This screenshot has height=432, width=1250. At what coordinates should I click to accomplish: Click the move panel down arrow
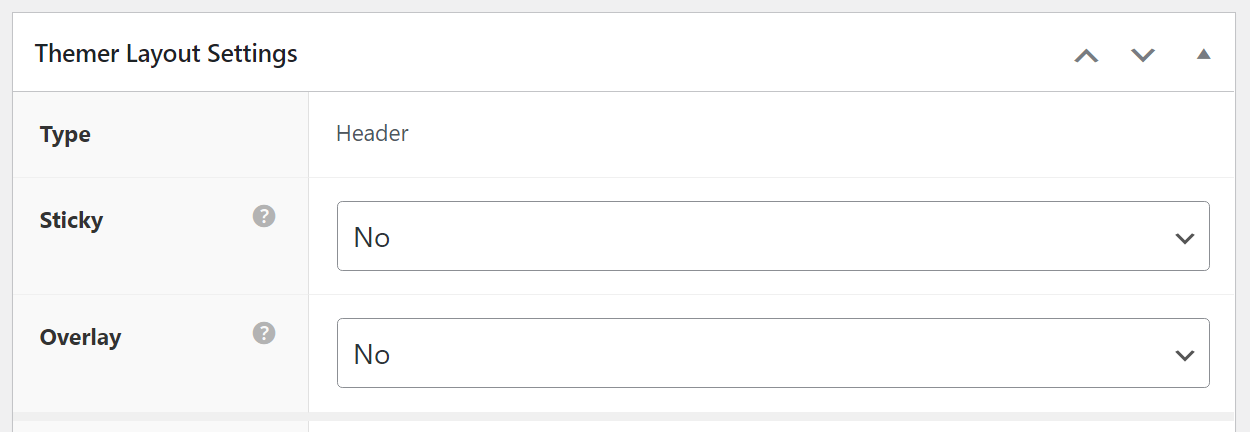pos(1143,55)
